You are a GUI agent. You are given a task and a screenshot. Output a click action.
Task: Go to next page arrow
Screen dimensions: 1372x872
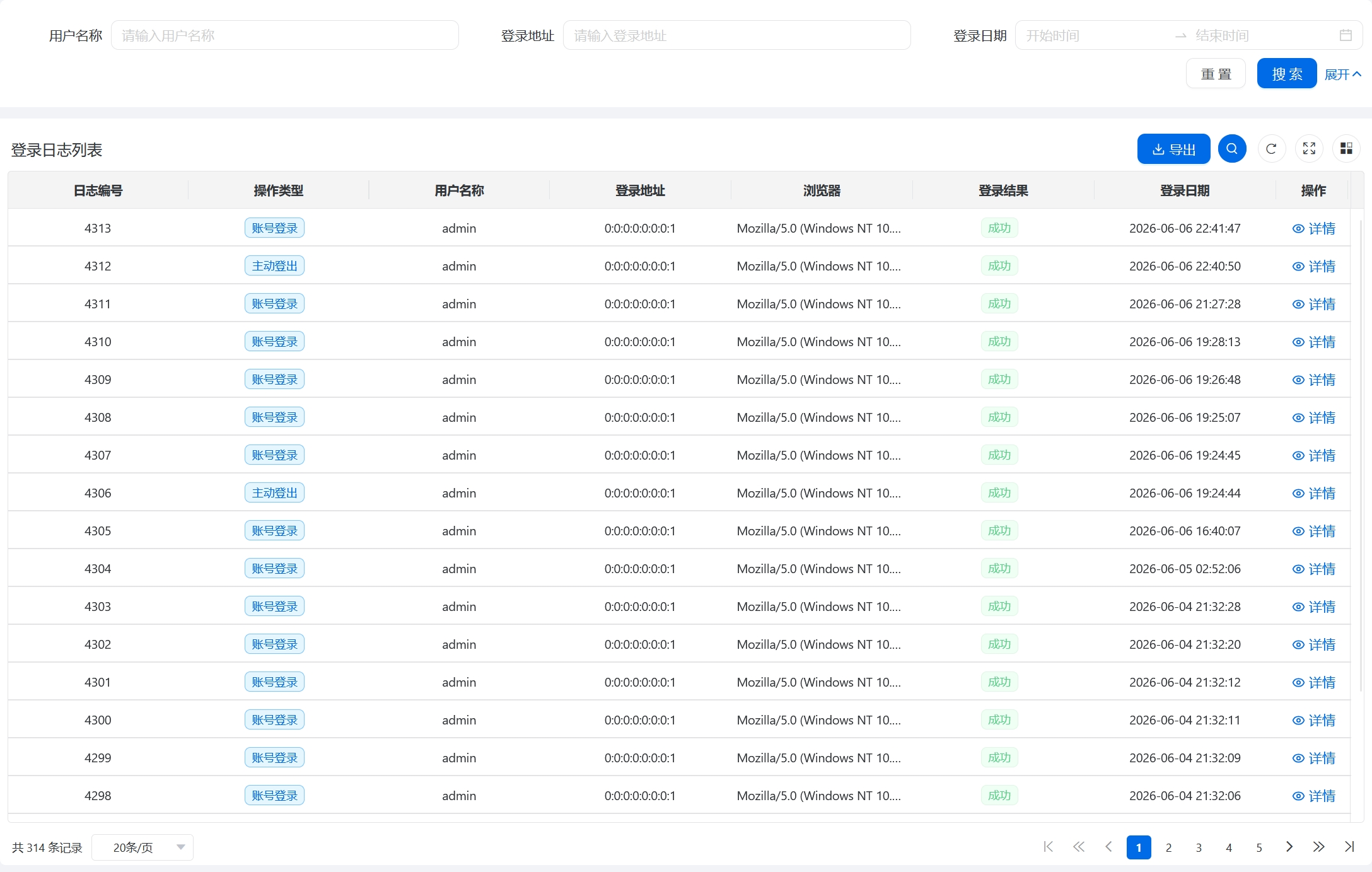click(x=1289, y=847)
